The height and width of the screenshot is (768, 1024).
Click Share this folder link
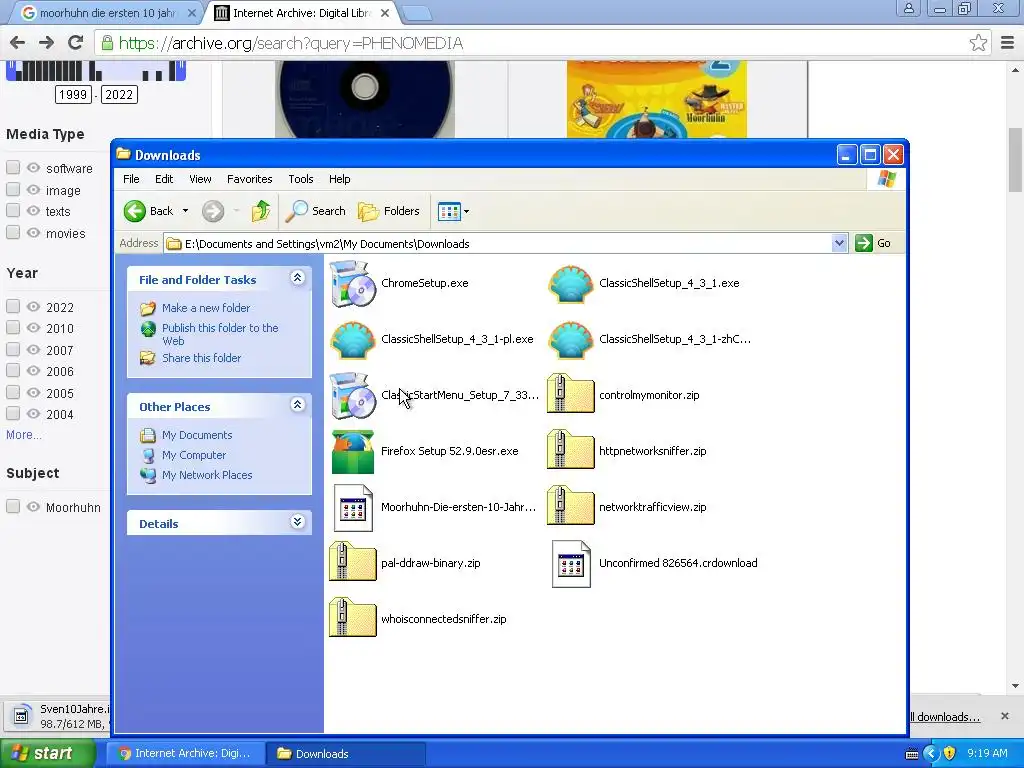(201, 358)
